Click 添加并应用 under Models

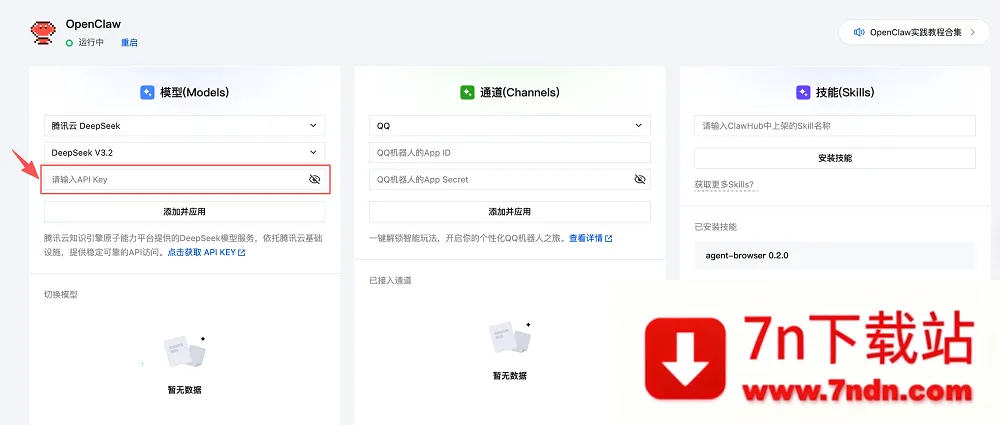point(184,211)
